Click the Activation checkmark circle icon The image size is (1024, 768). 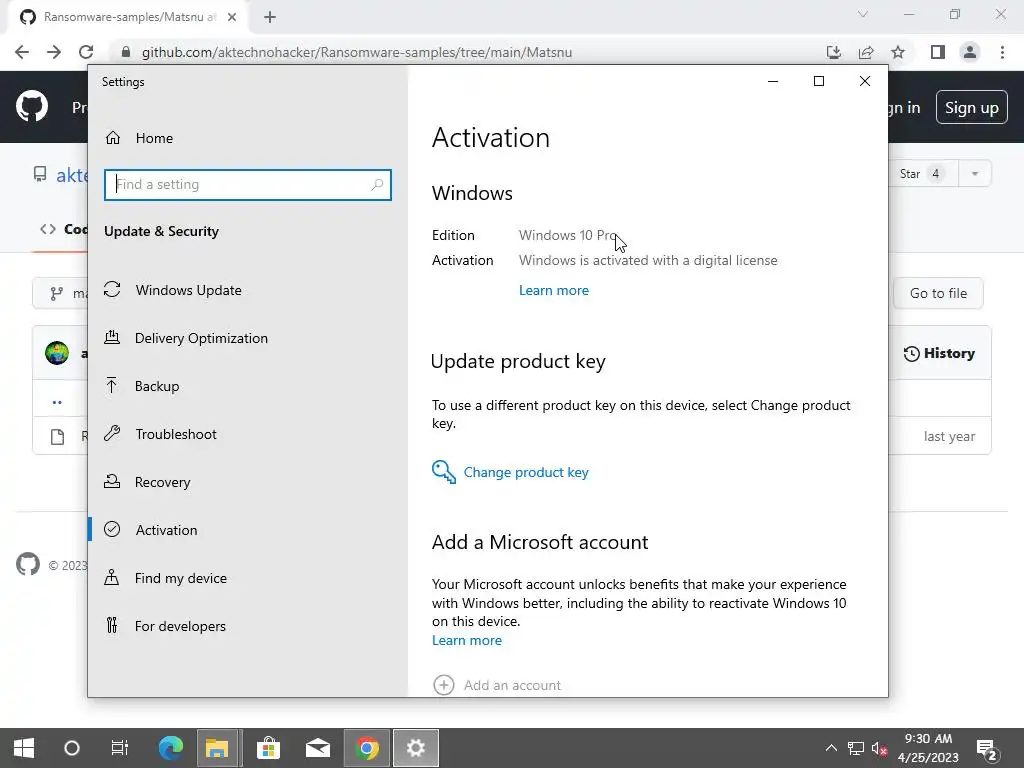(x=112, y=529)
